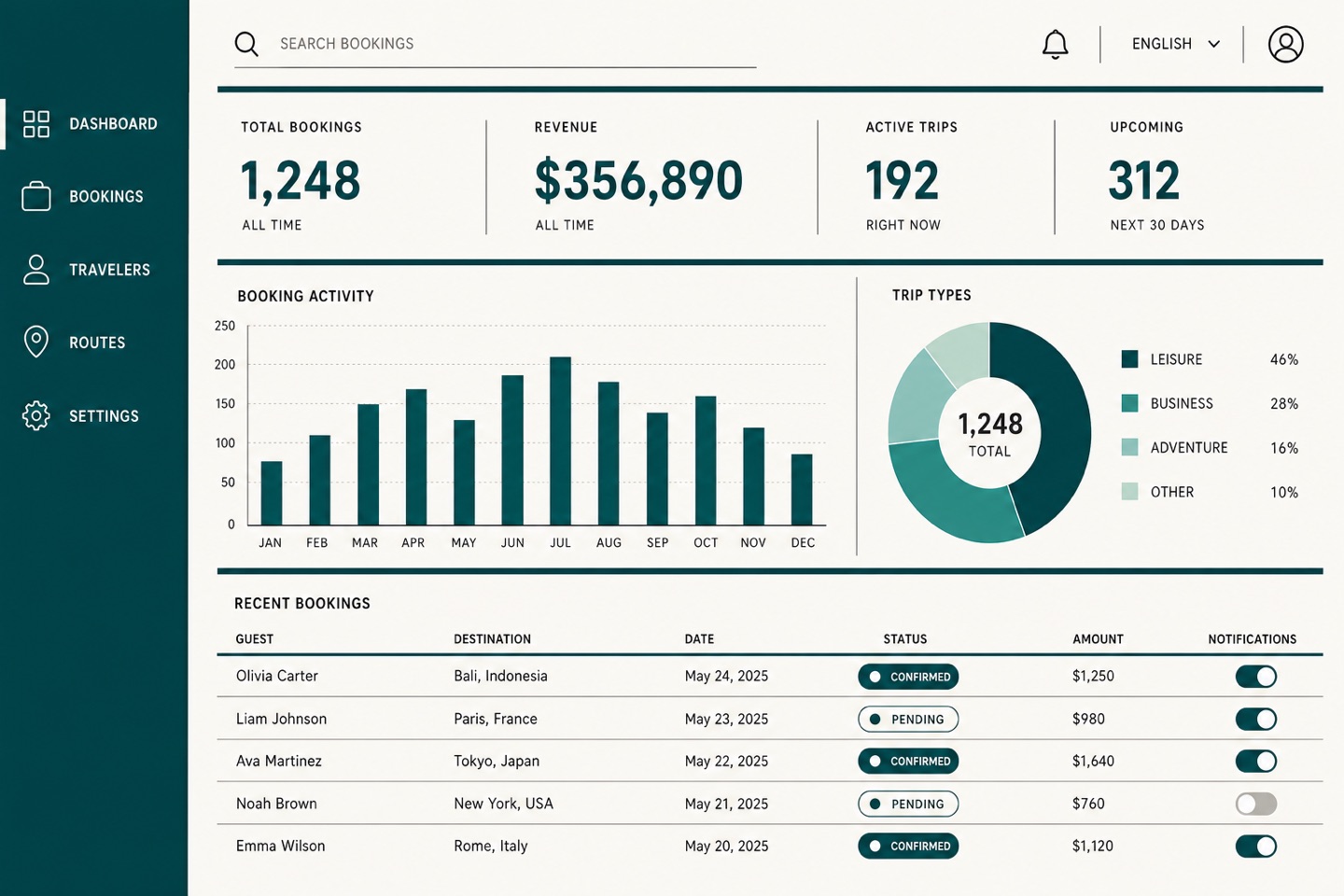Click the search magnifier icon
The image size is (1344, 896).
coord(246,44)
